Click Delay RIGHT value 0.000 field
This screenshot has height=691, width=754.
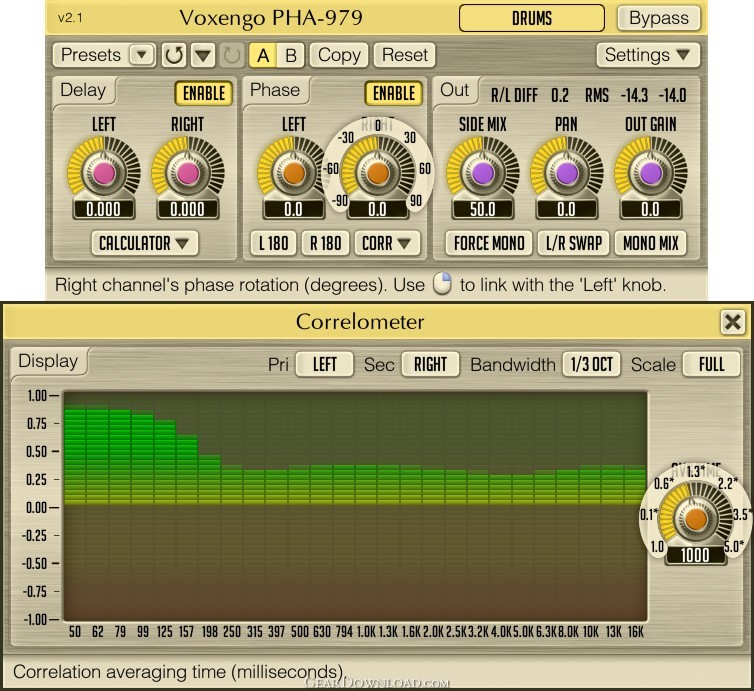pos(188,210)
